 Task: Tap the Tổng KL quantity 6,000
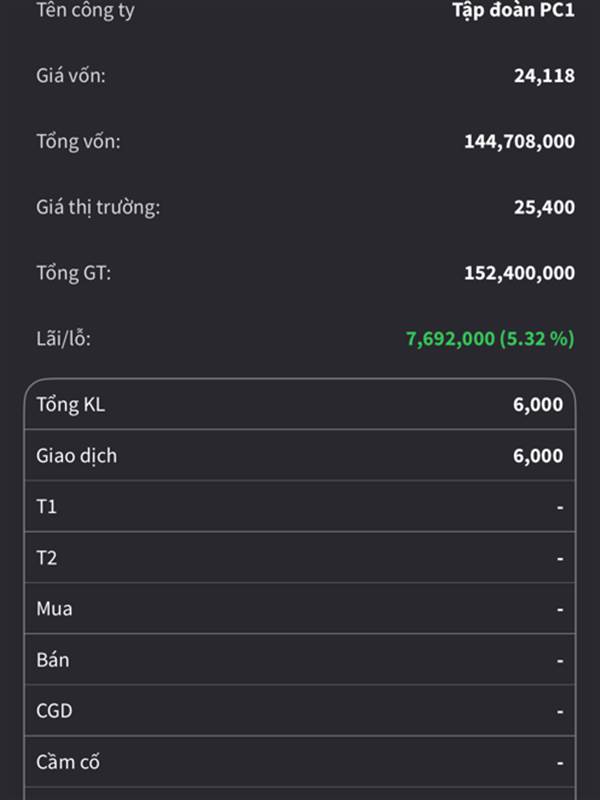(540, 405)
